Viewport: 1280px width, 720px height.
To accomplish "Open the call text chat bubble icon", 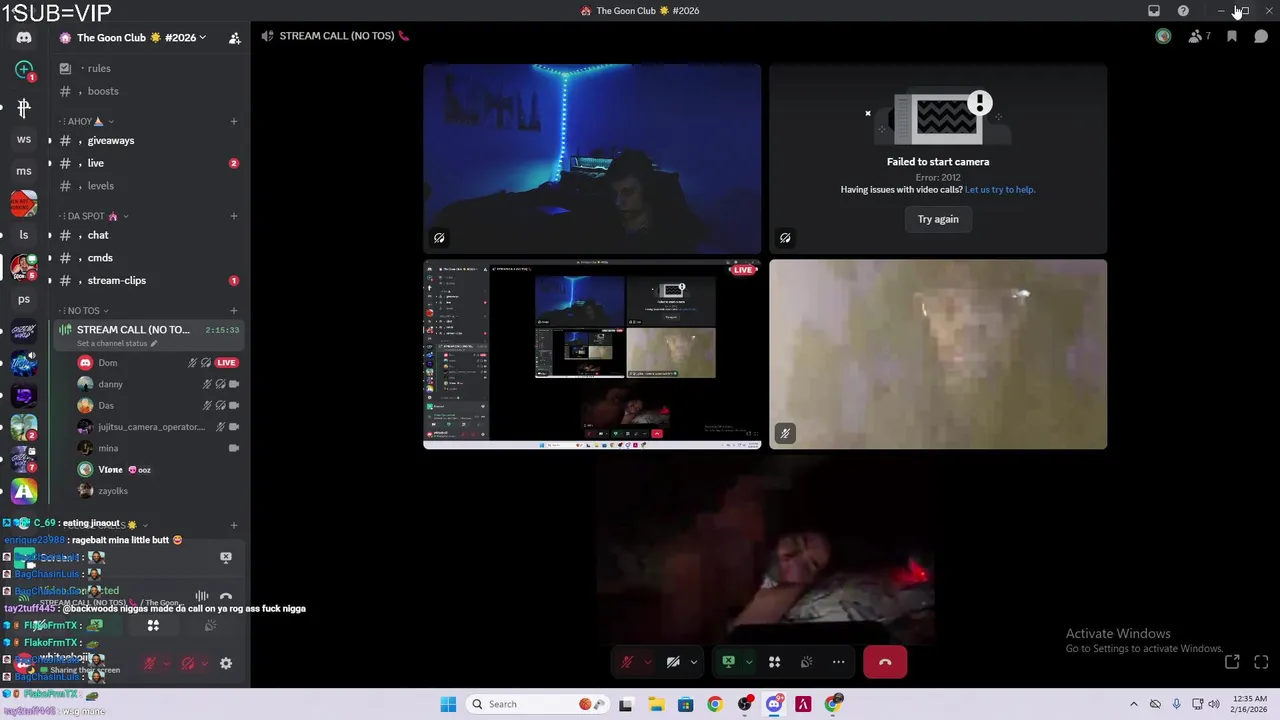I will pos(1261,36).
